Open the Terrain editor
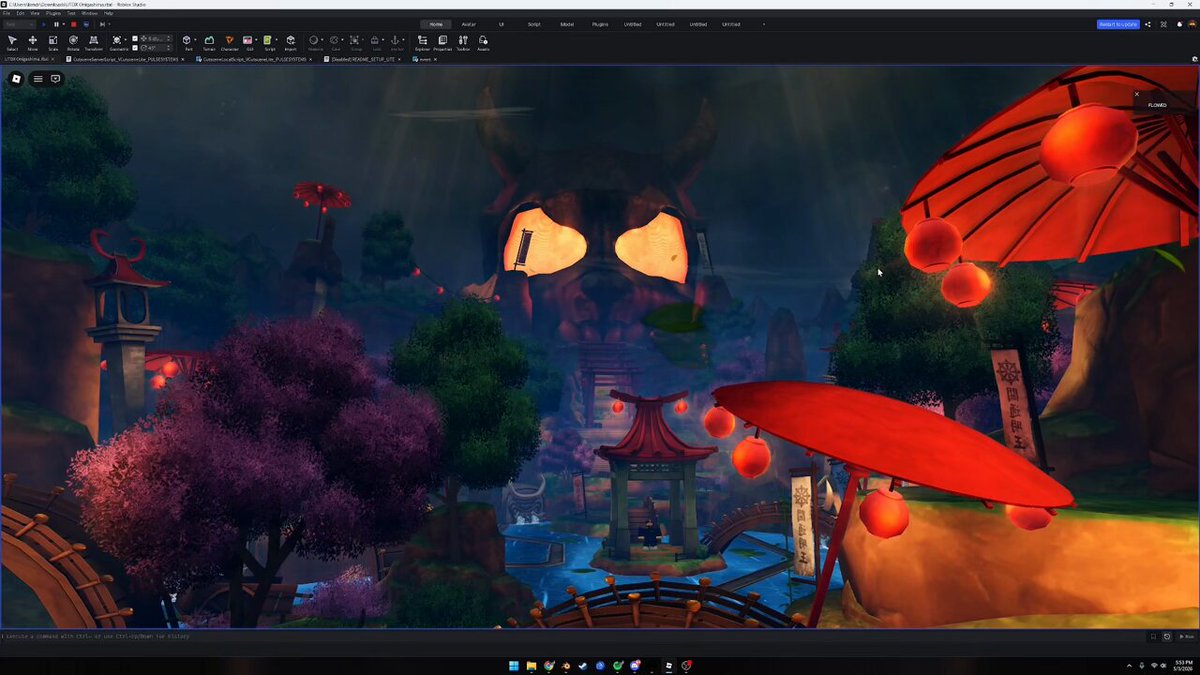This screenshot has width=1200, height=675. pos(209,42)
